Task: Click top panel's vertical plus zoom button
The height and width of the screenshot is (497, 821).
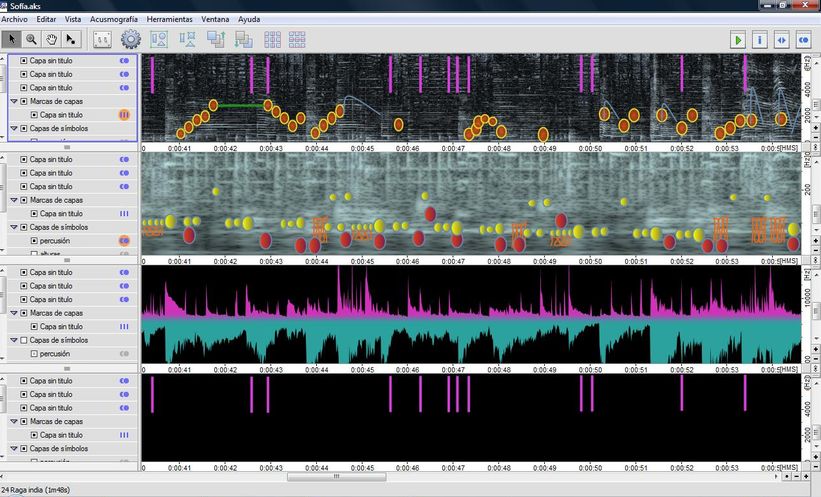Action: pos(816,128)
